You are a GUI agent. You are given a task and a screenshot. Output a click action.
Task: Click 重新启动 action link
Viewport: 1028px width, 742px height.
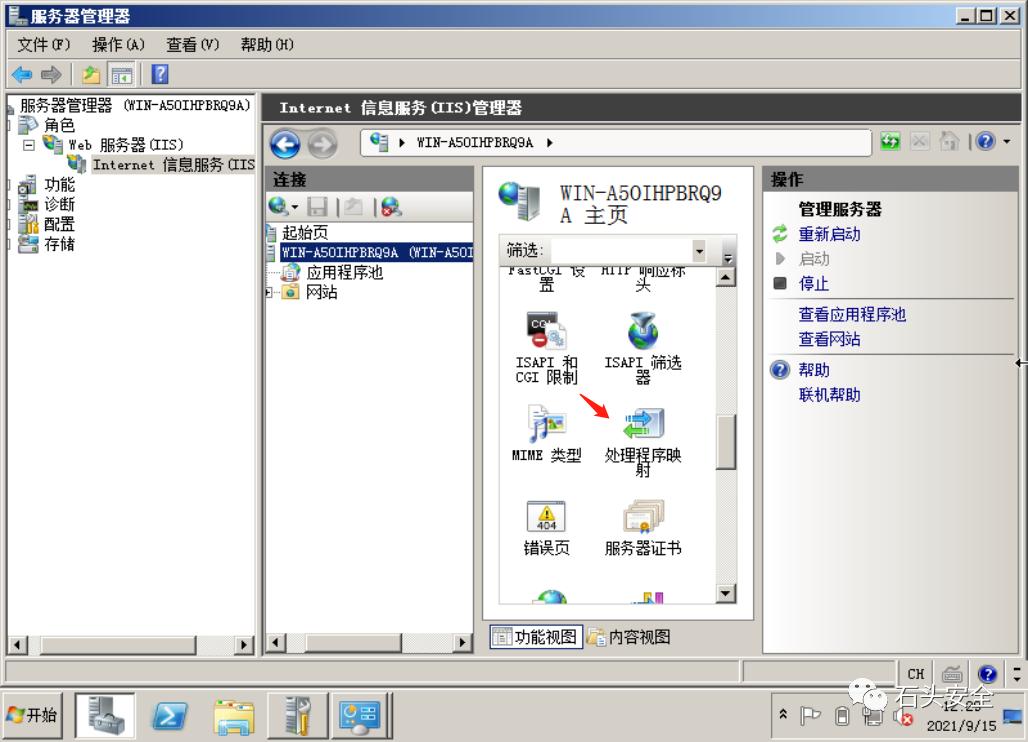click(x=829, y=234)
